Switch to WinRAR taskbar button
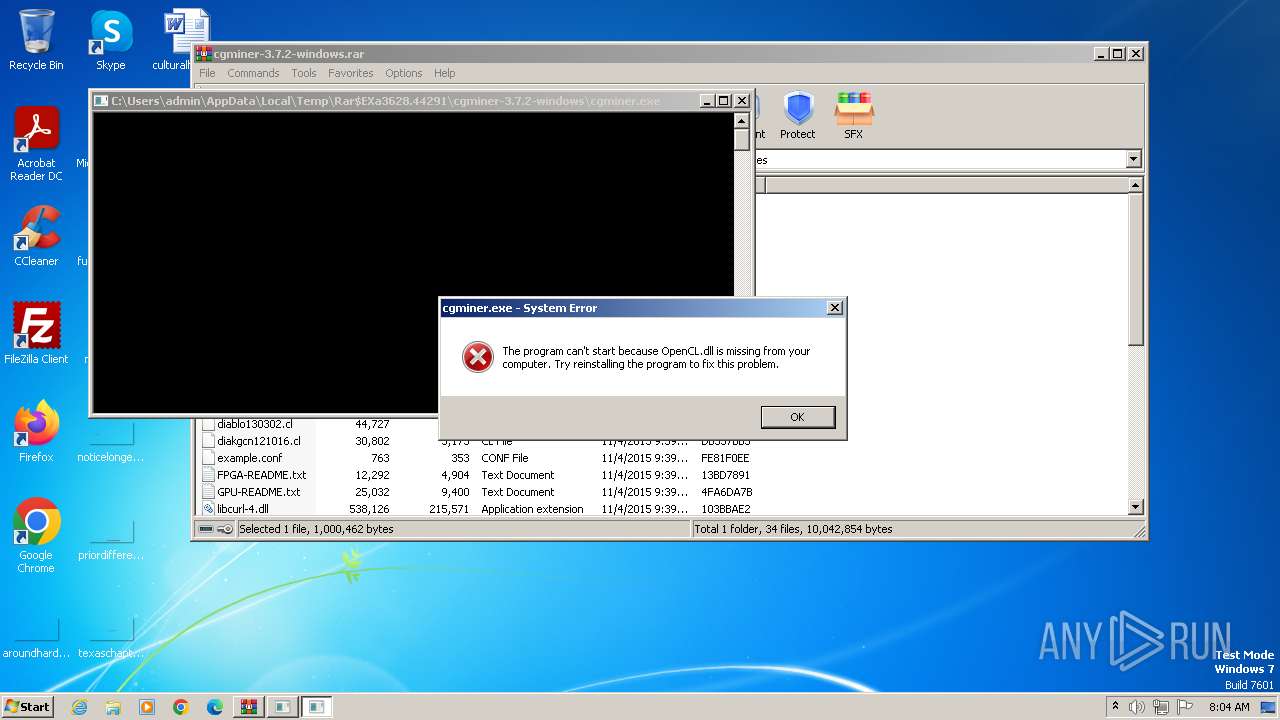The width and height of the screenshot is (1280, 720). [x=249, y=707]
